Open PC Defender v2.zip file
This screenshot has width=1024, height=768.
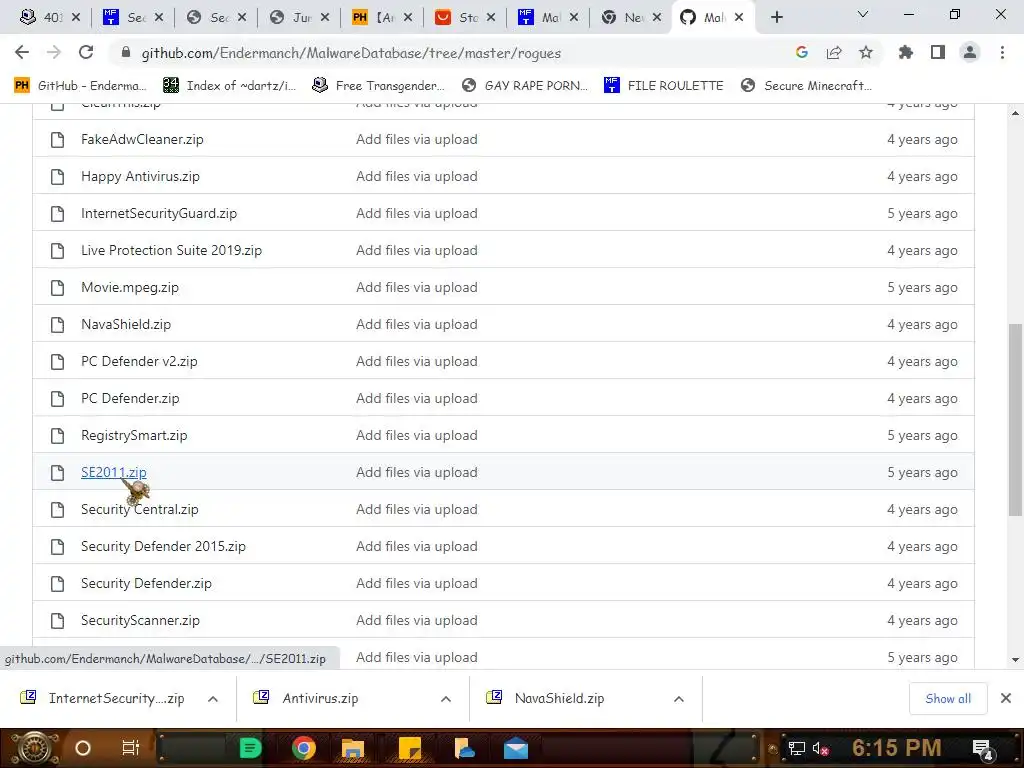pos(138,361)
